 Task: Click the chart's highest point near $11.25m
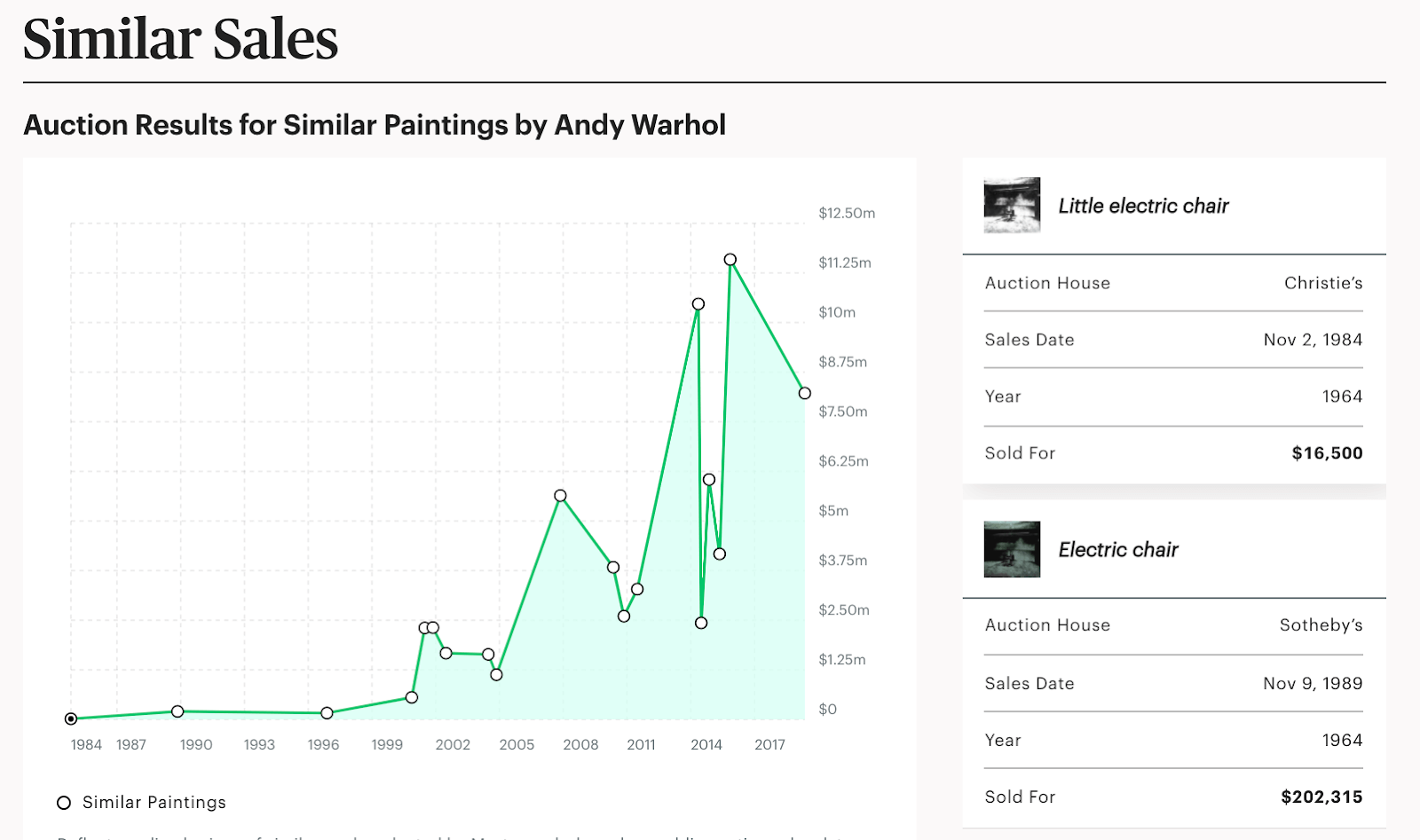(x=730, y=260)
